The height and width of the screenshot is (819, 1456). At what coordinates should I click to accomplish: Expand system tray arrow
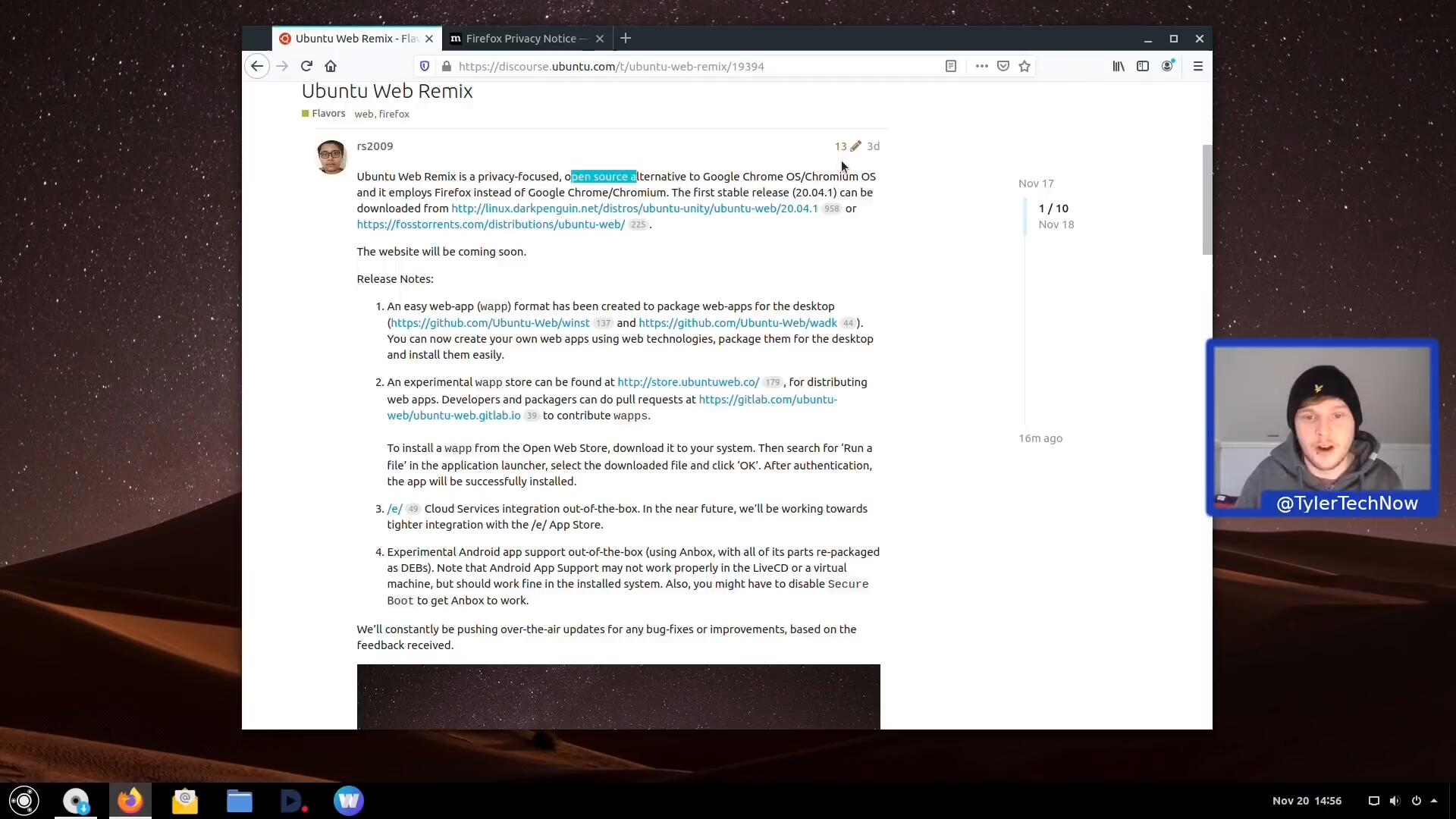click(1434, 801)
